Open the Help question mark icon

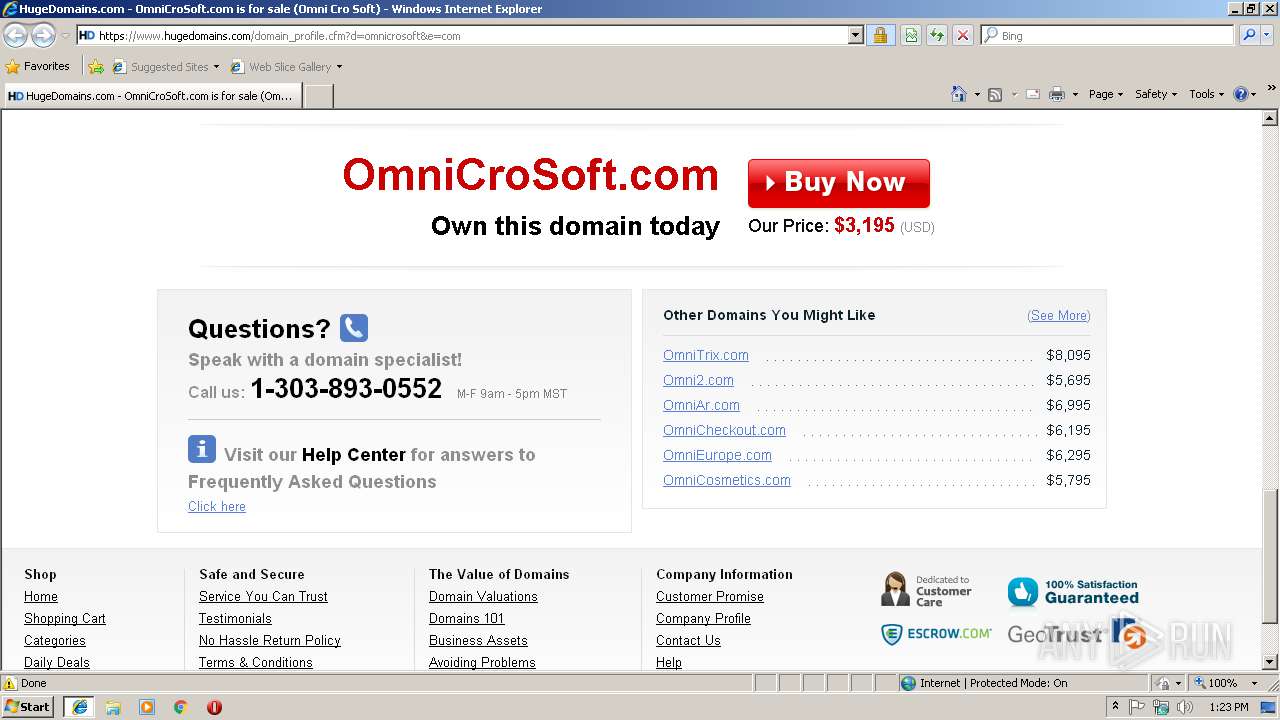pos(1241,94)
